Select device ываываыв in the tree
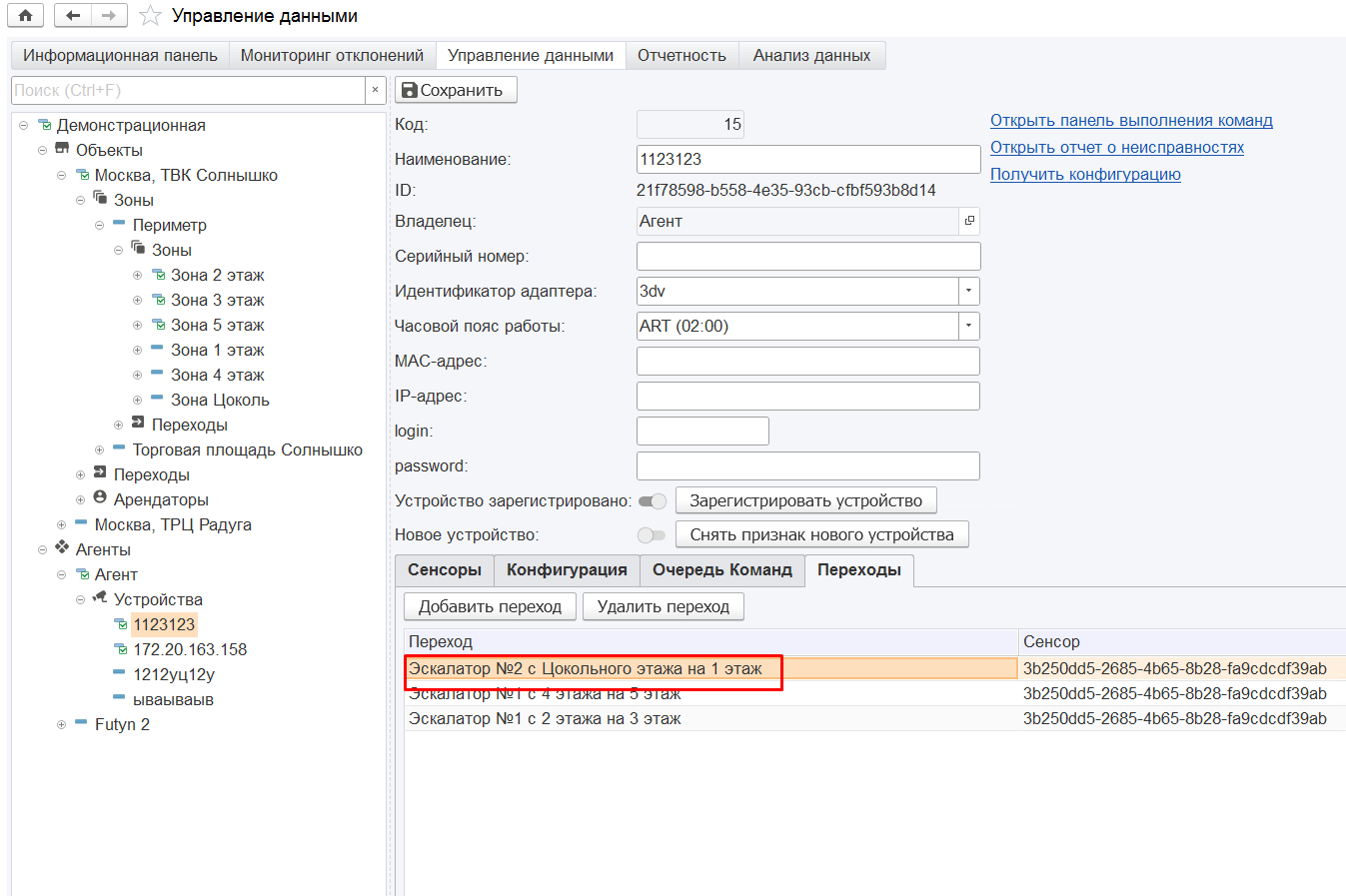Screen dimensions: 1346x896 (x=173, y=699)
